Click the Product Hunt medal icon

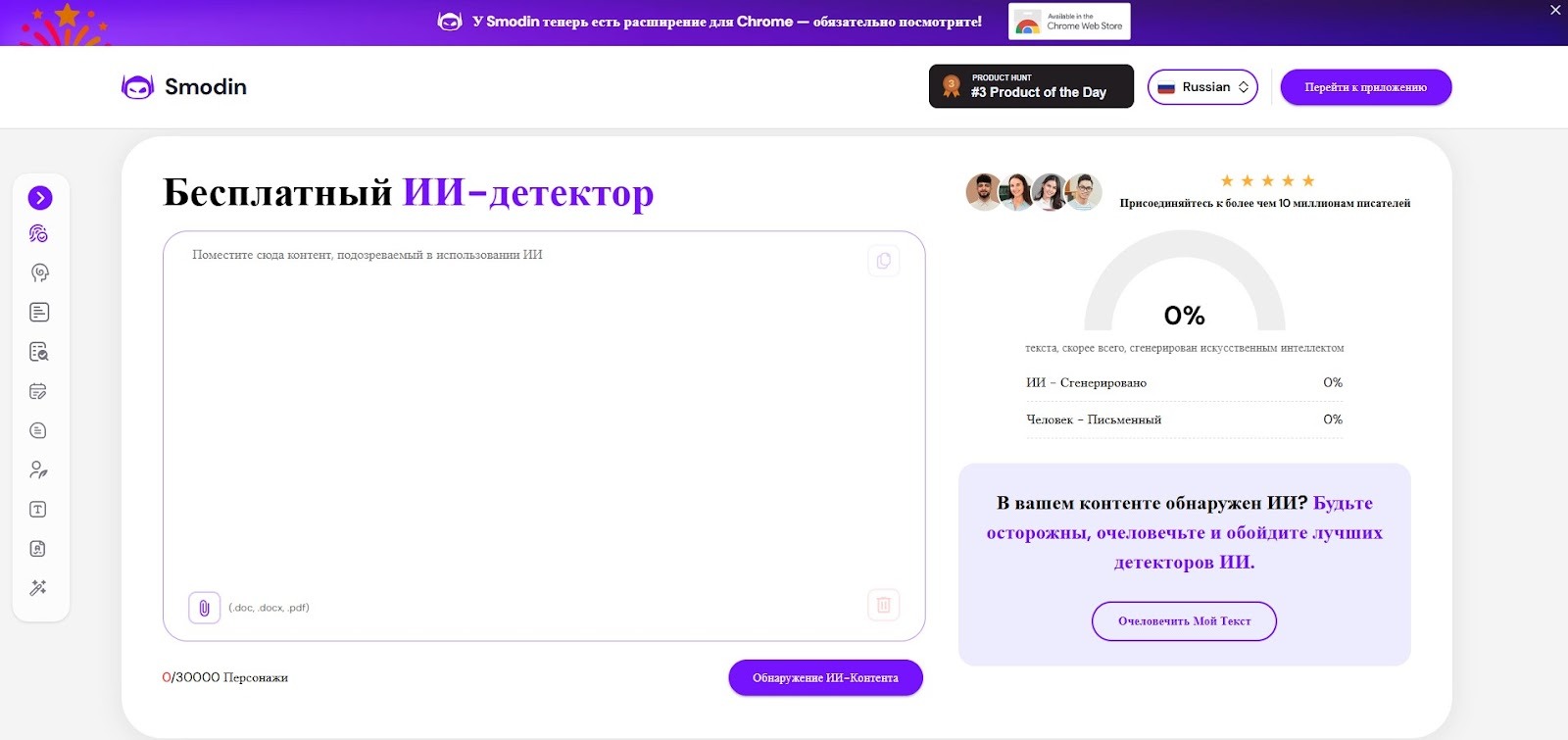point(951,86)
